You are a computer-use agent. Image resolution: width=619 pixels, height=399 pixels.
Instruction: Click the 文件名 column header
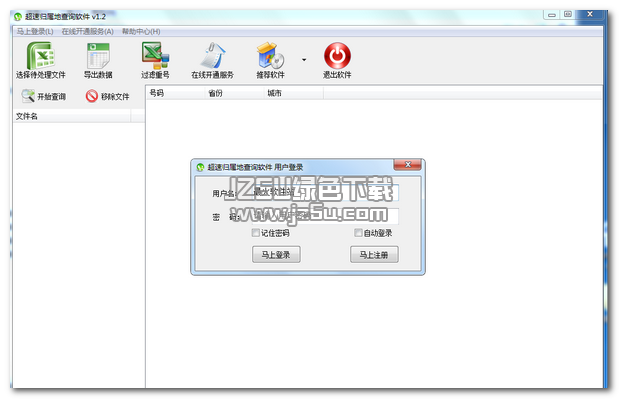pos(72,116)
